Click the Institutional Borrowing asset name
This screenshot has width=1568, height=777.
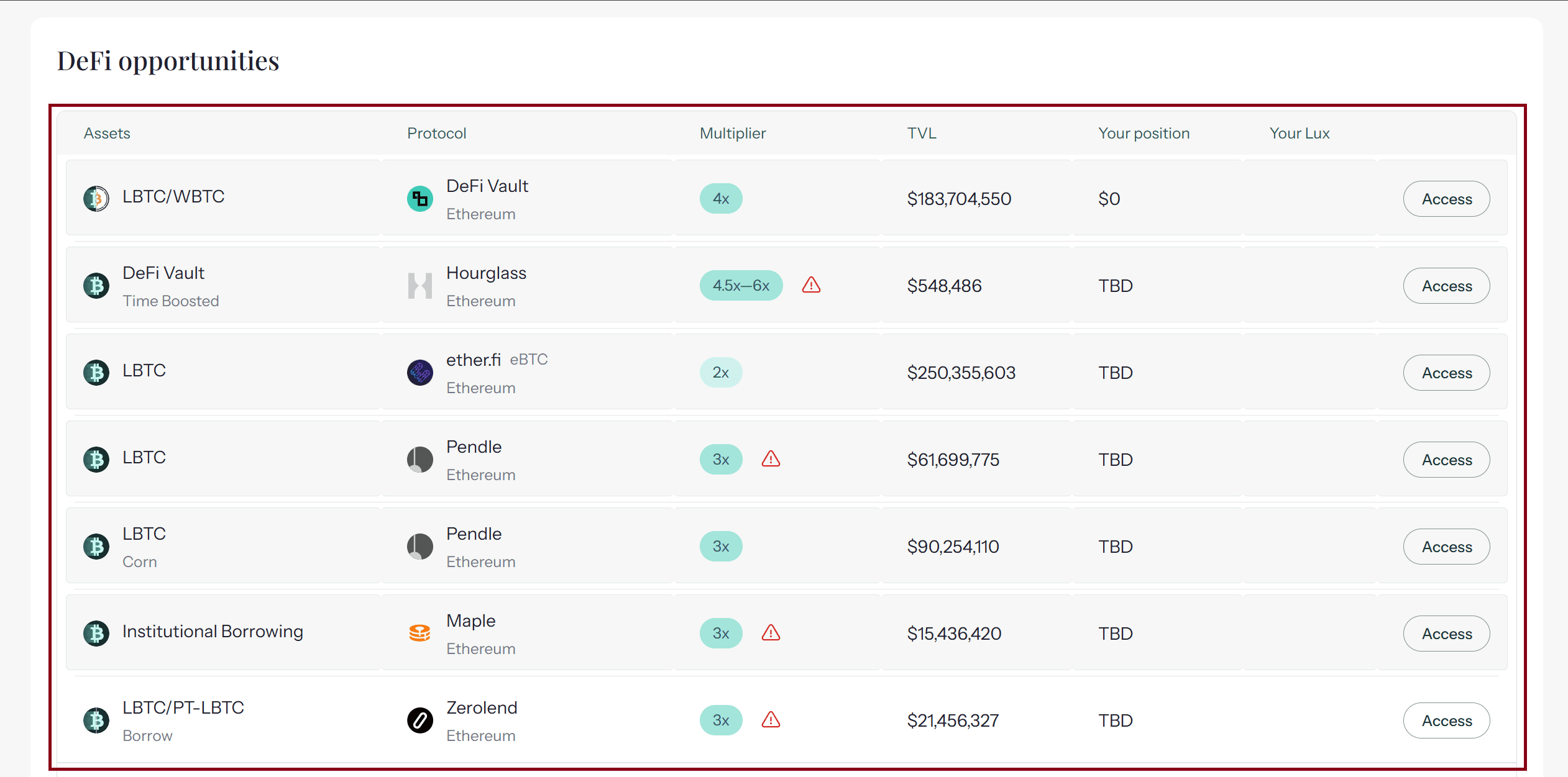coord(213,632)
